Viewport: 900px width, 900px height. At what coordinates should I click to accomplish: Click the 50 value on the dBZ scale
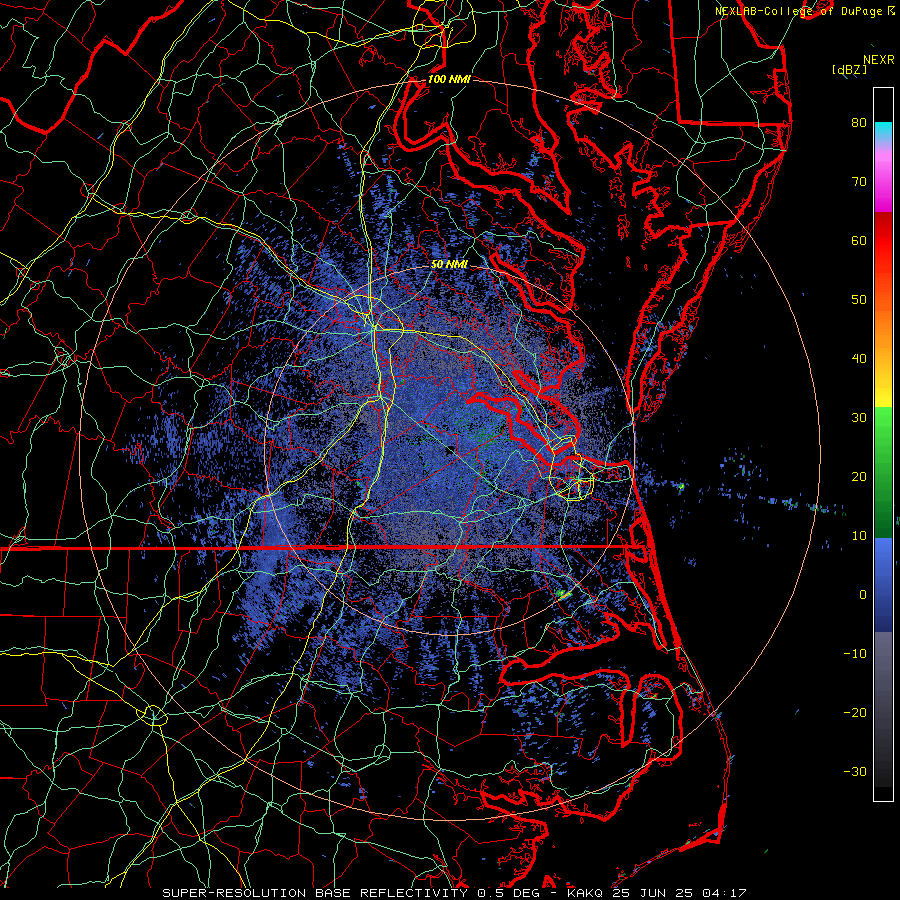[859, 300]
